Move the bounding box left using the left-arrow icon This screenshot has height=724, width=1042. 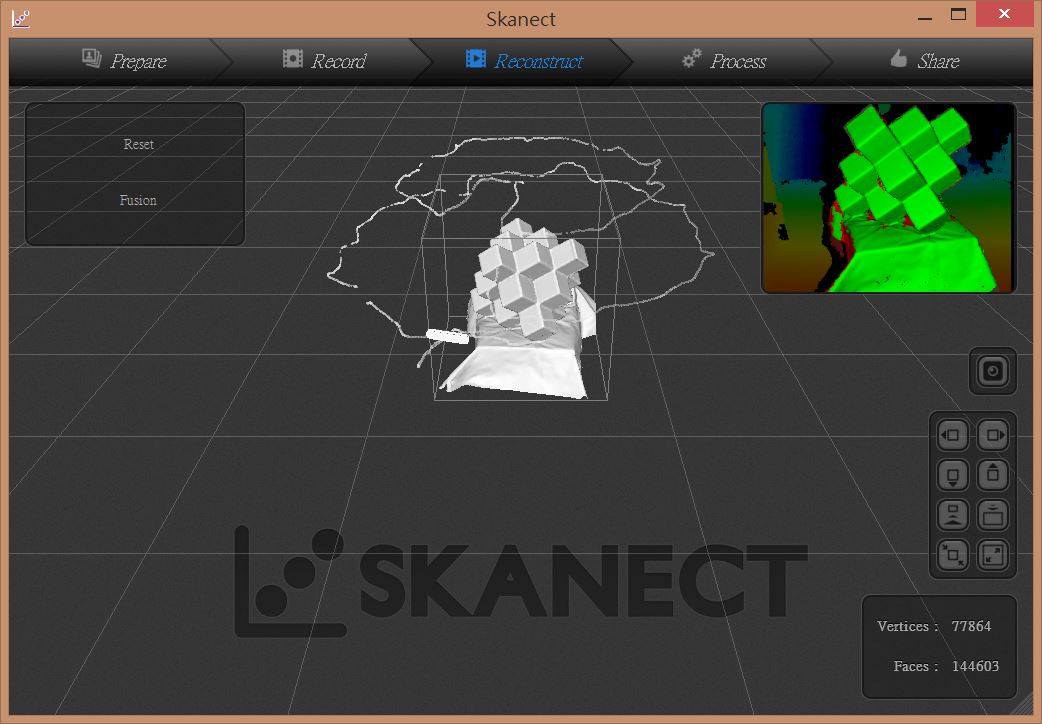click(x=952, y=435)
